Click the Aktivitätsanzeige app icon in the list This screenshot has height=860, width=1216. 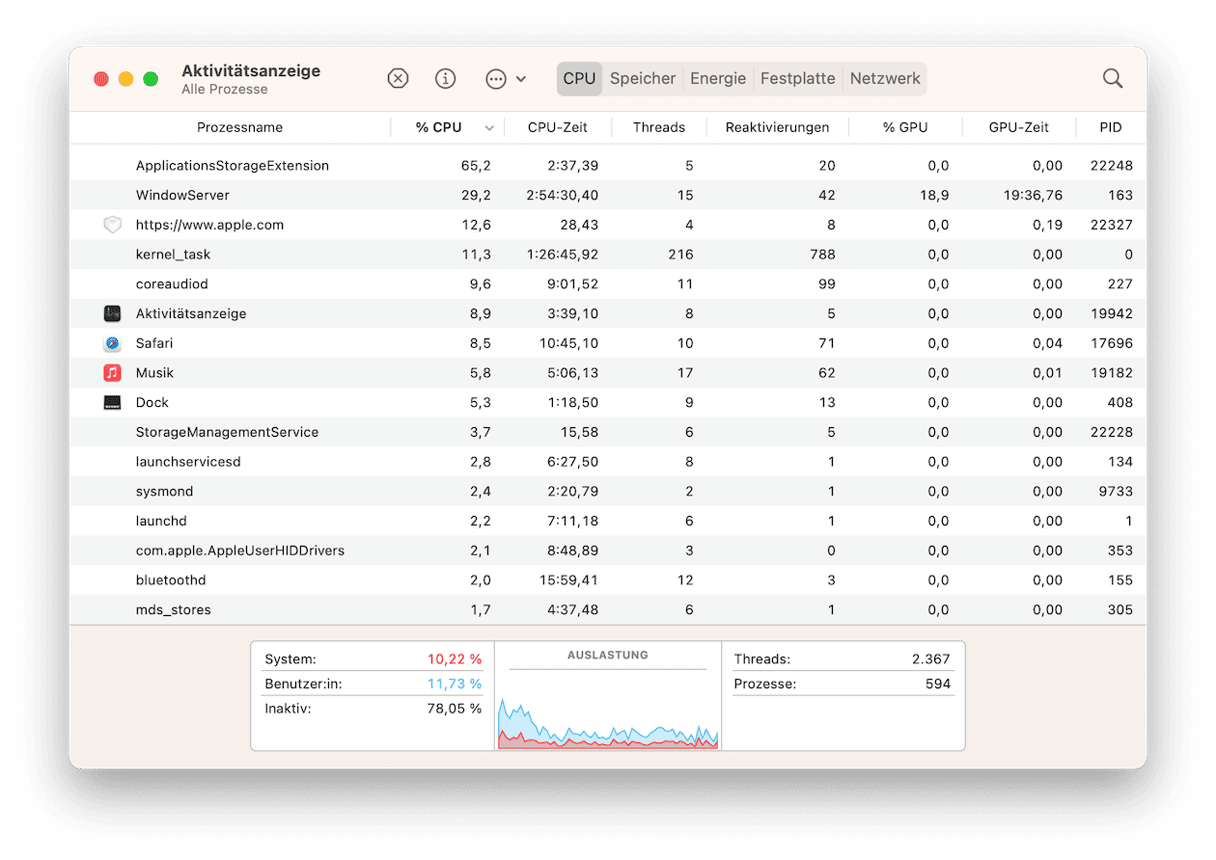[112, 314]
